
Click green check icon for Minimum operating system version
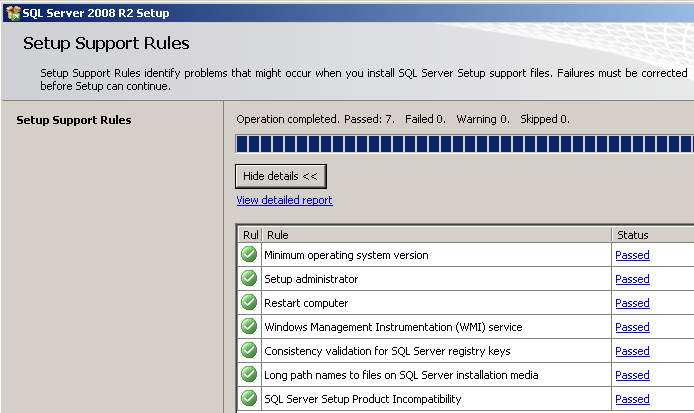click(249, 255)
